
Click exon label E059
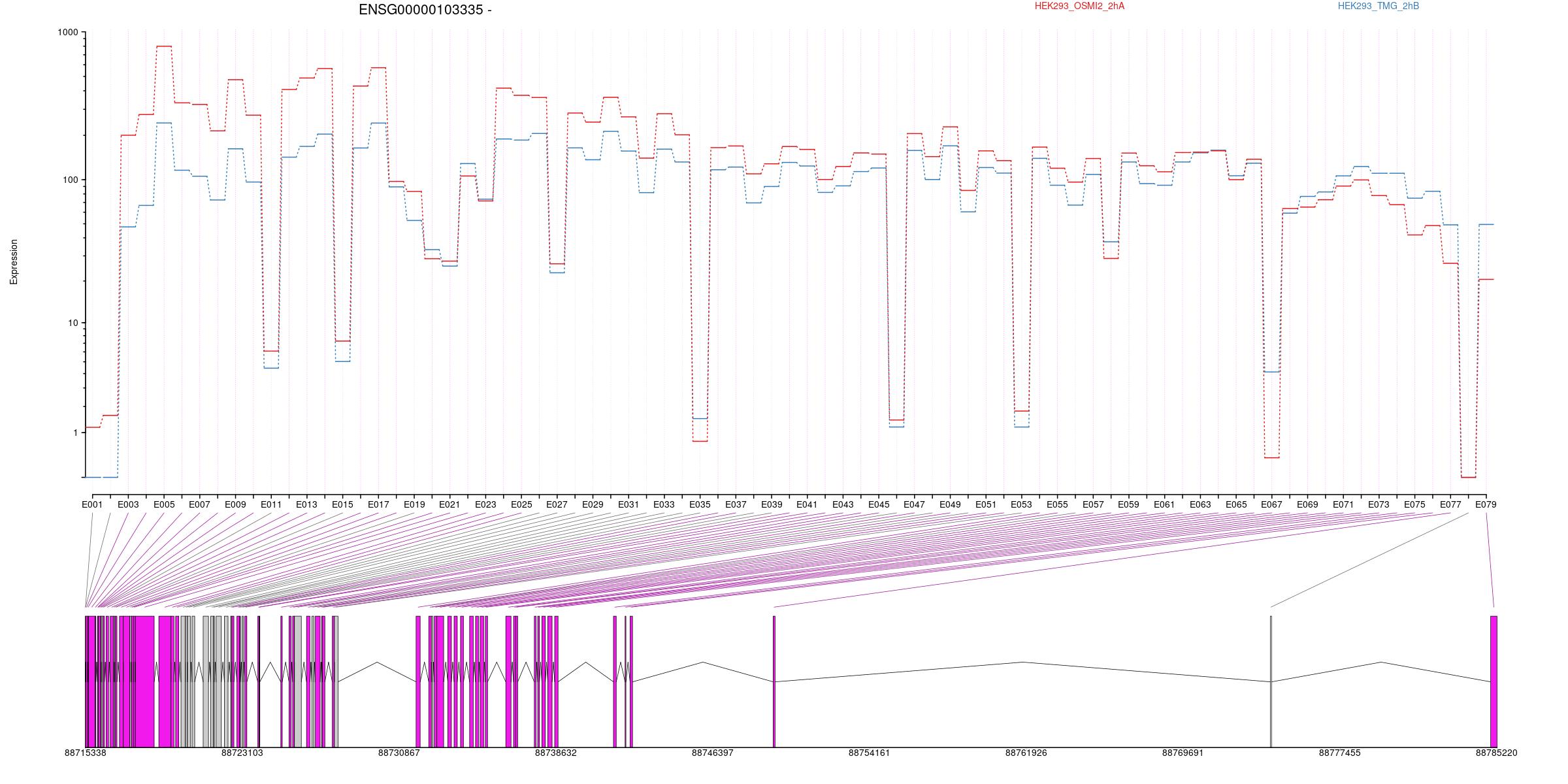pos(1128,504)
